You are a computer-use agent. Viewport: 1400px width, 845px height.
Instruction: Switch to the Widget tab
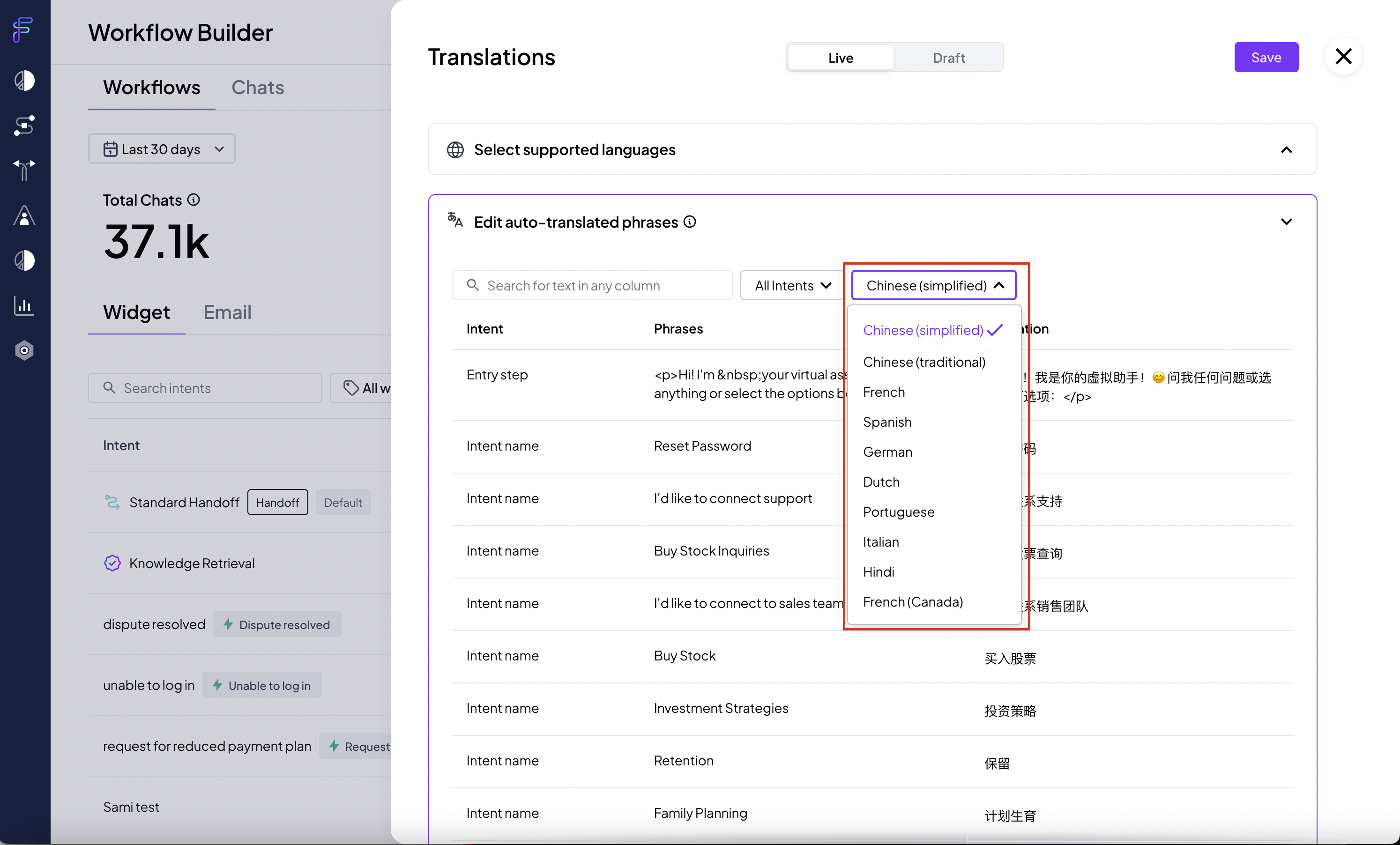click(x=136, y=312)
